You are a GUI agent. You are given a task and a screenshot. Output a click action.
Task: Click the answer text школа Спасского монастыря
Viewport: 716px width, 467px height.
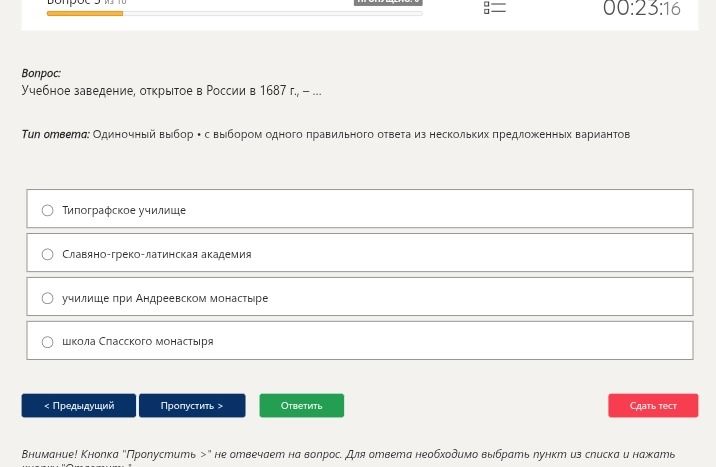tap(138, 341)
